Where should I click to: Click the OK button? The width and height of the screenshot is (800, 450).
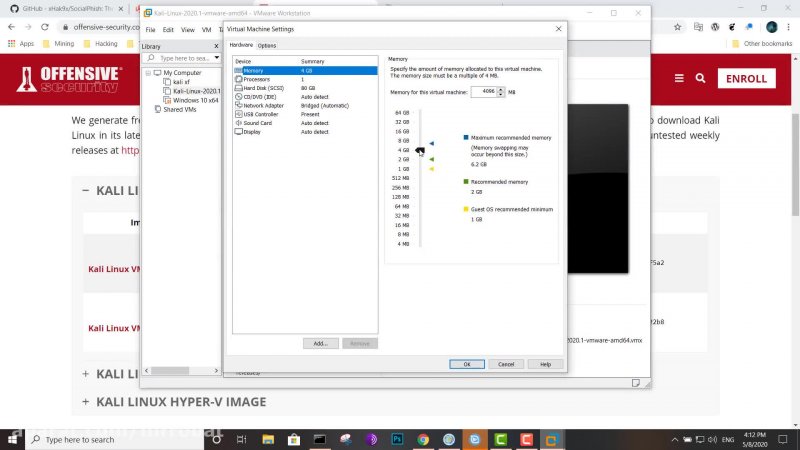click(x=466, y=364)
